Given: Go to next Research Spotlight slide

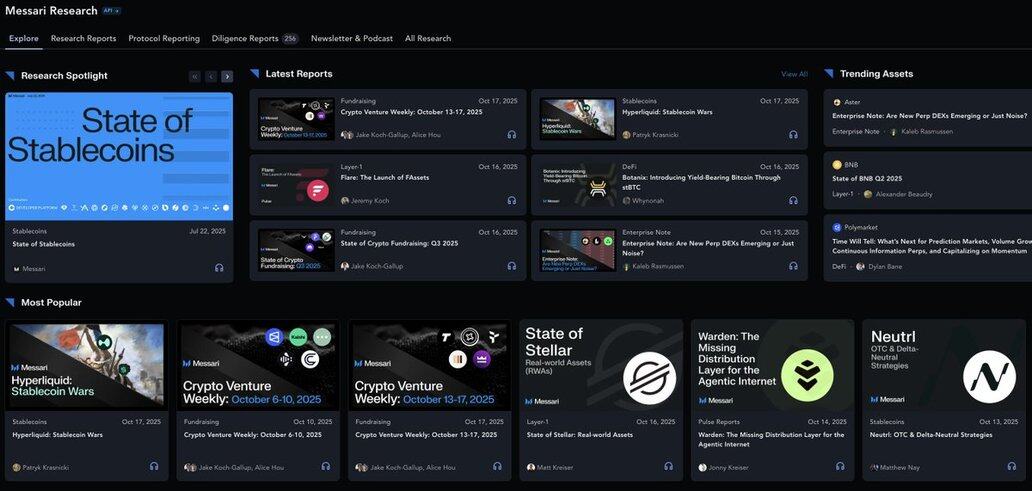Looking at the screenshot, I should [227, 76].
